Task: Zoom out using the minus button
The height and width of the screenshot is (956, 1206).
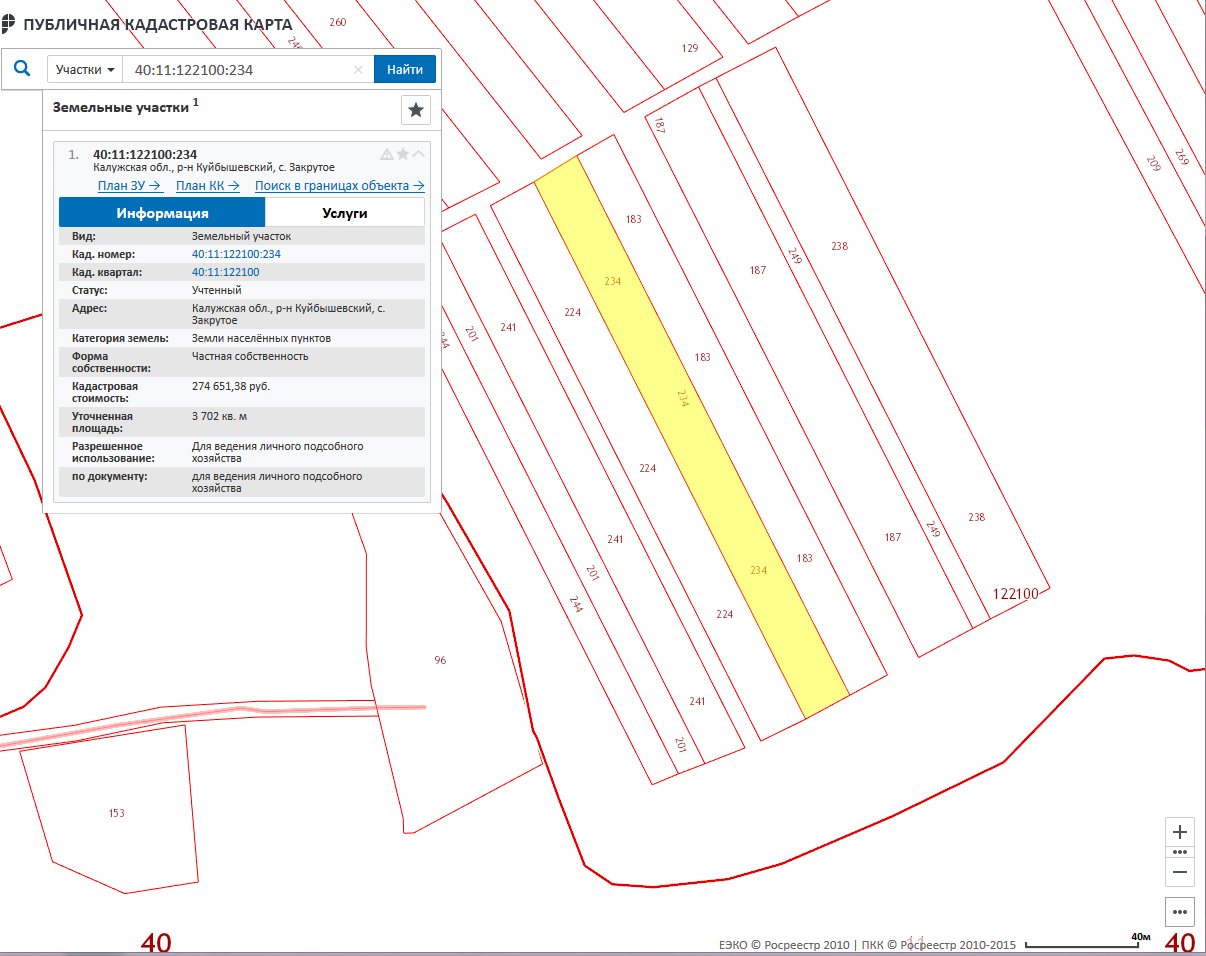Action: tap(1180, 872)
